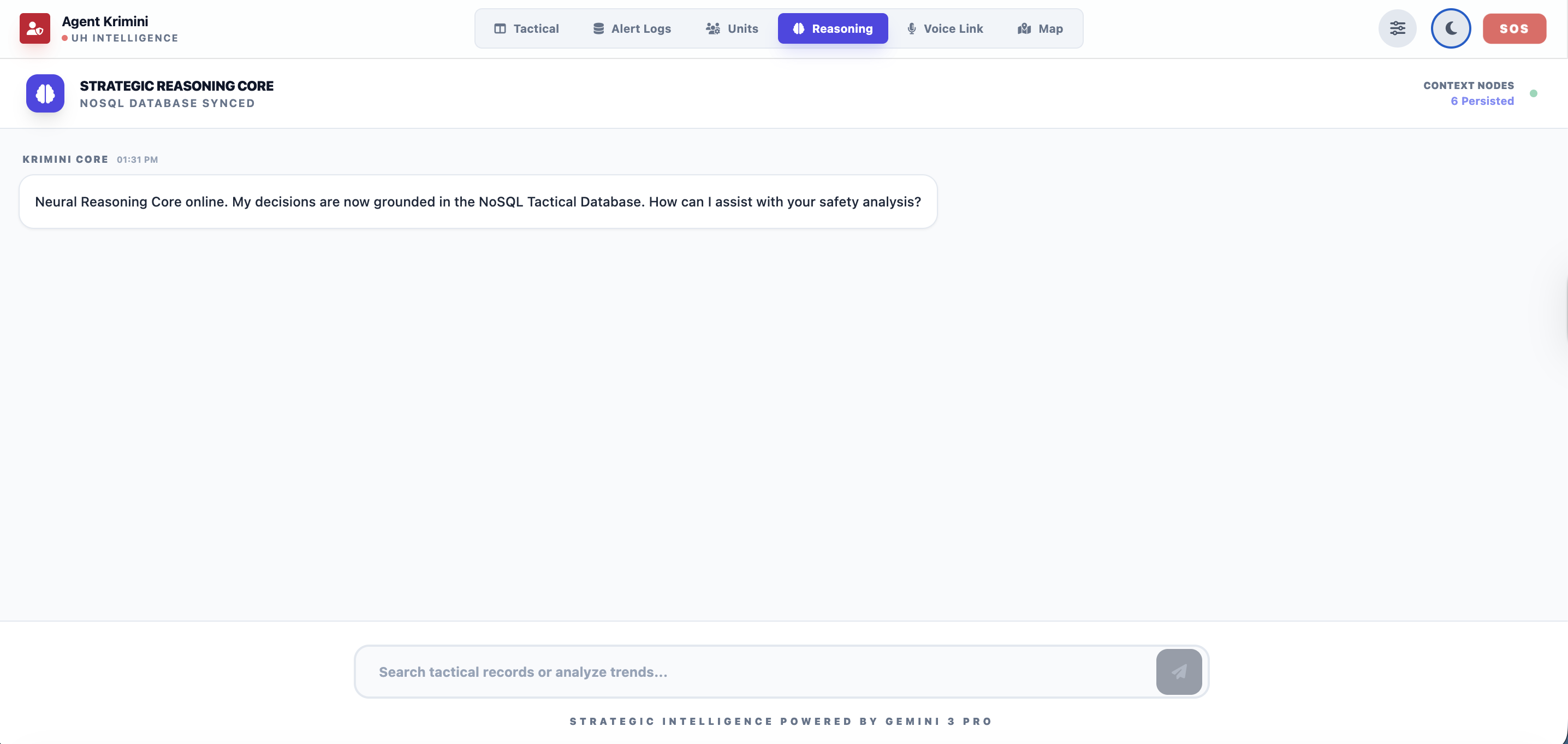Image resolution: width=1568 pixels, height=744 pixels.
Task: Open the Map tab
Action: (x=1041, y=28)
